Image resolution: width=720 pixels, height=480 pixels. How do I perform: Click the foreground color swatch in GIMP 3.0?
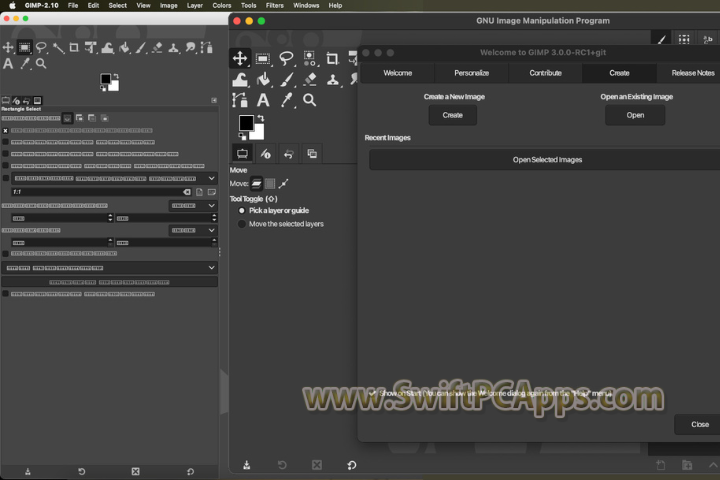point(246,123)
